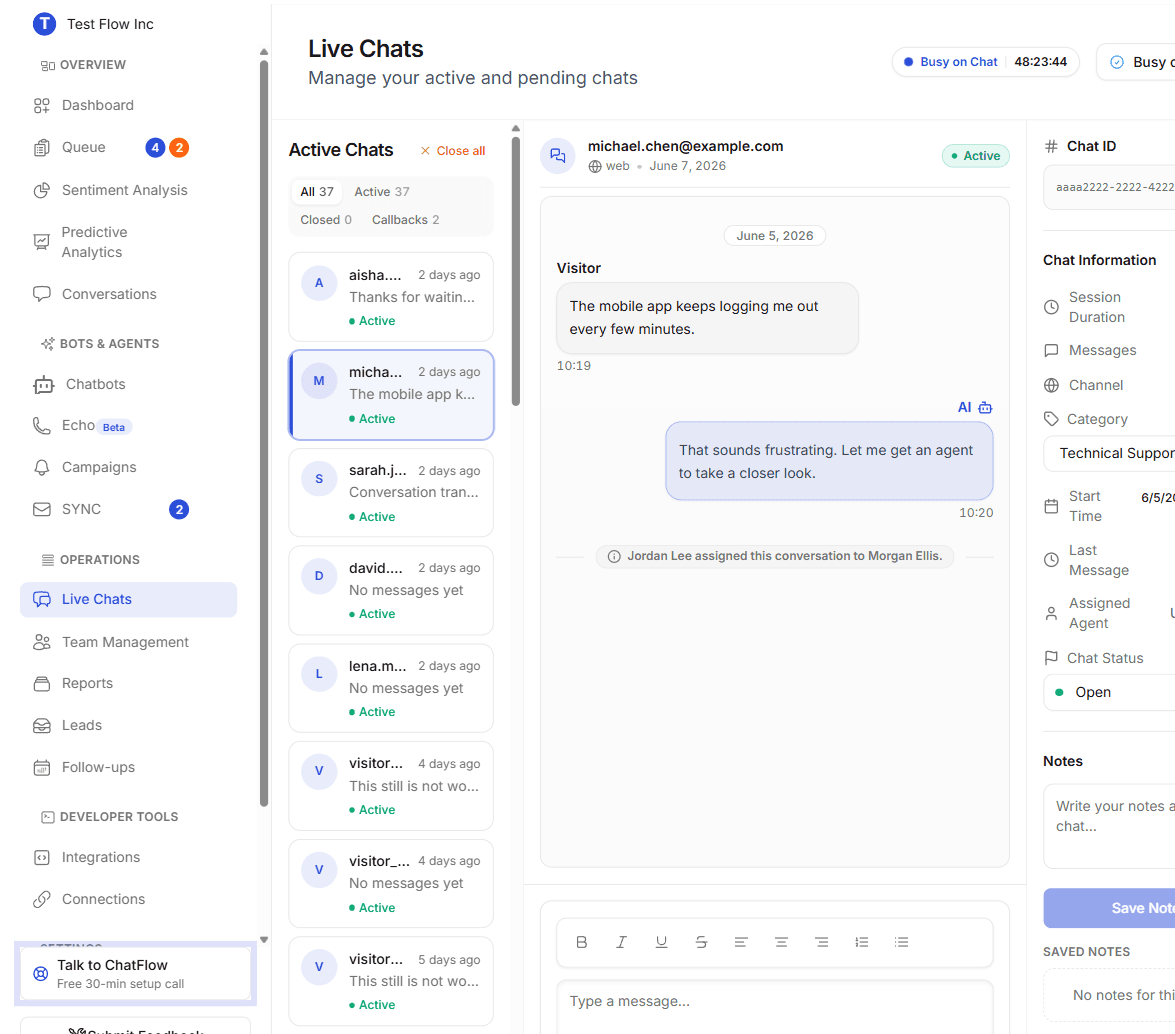Click Talk to ChatFlow setup call
Screen dimensions: 1175x1034
(x=136, y=973)
